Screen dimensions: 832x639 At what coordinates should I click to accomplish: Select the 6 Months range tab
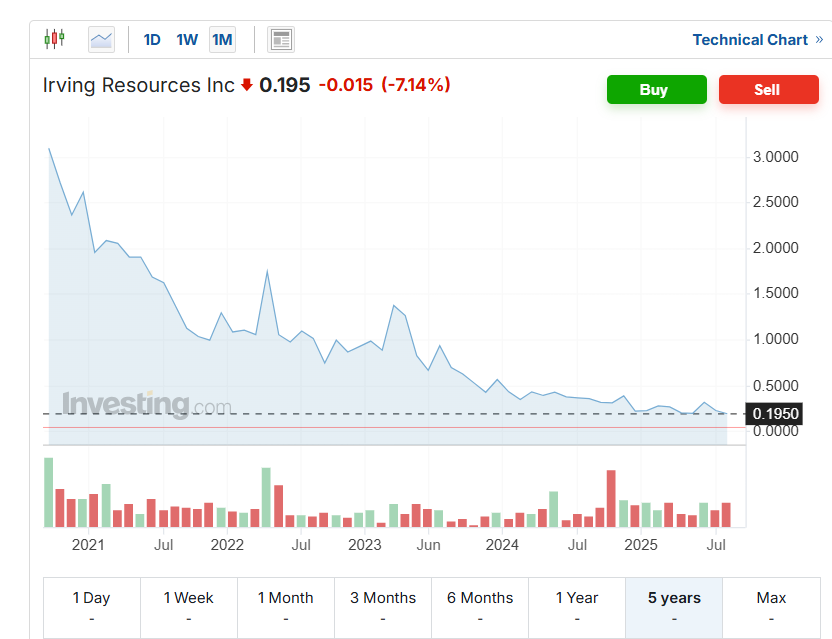480,607
